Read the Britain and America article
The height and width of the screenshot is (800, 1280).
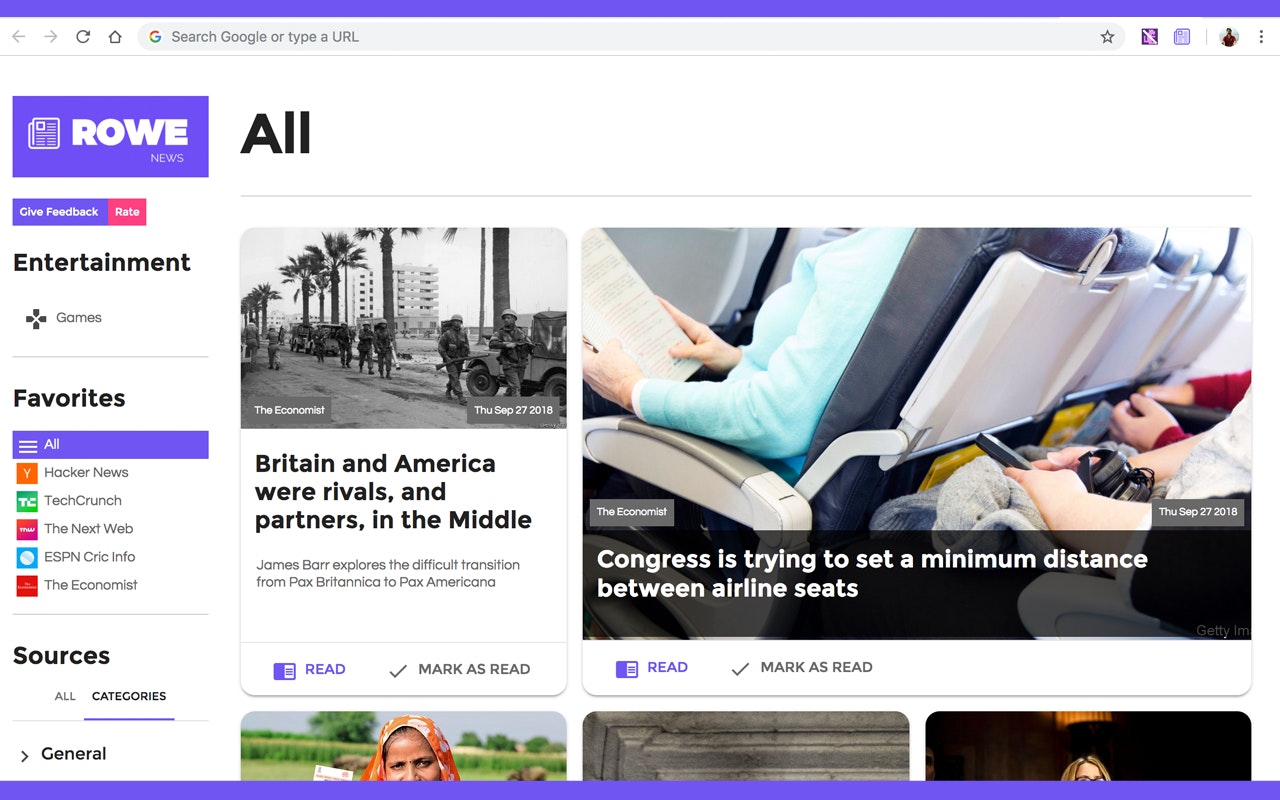[x=309, y=670]
